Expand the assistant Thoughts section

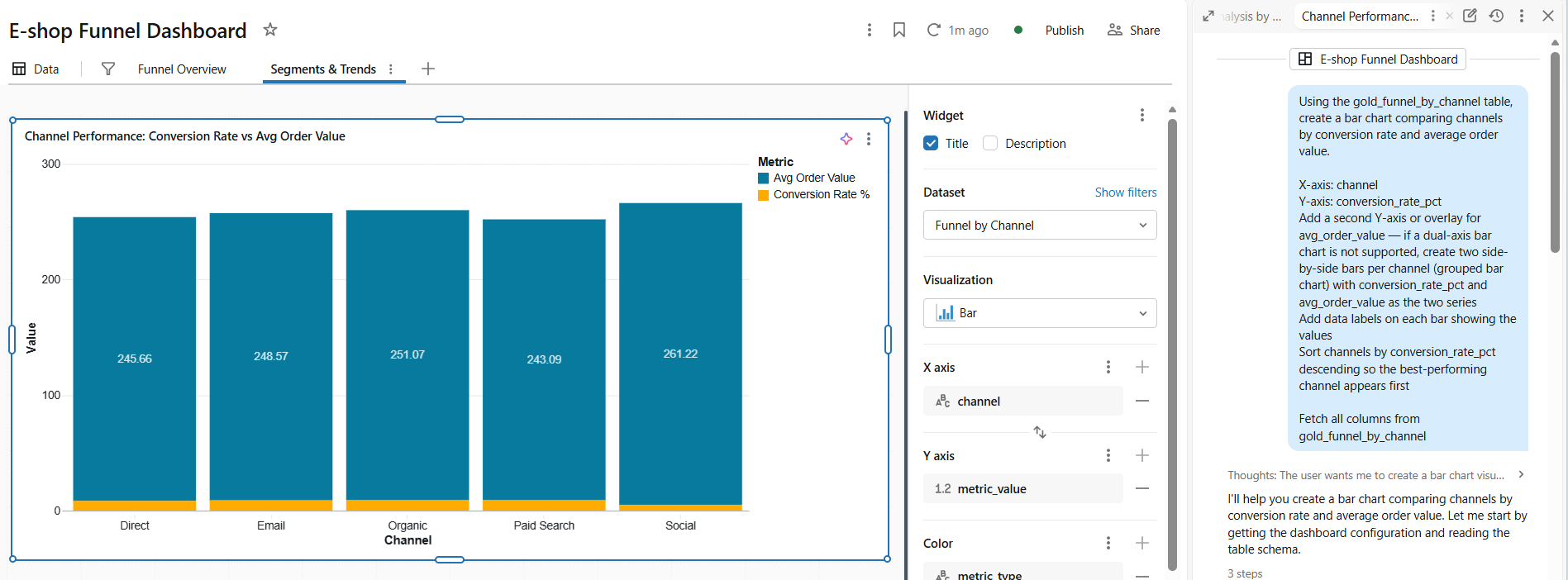click(x=1376, y=475)
